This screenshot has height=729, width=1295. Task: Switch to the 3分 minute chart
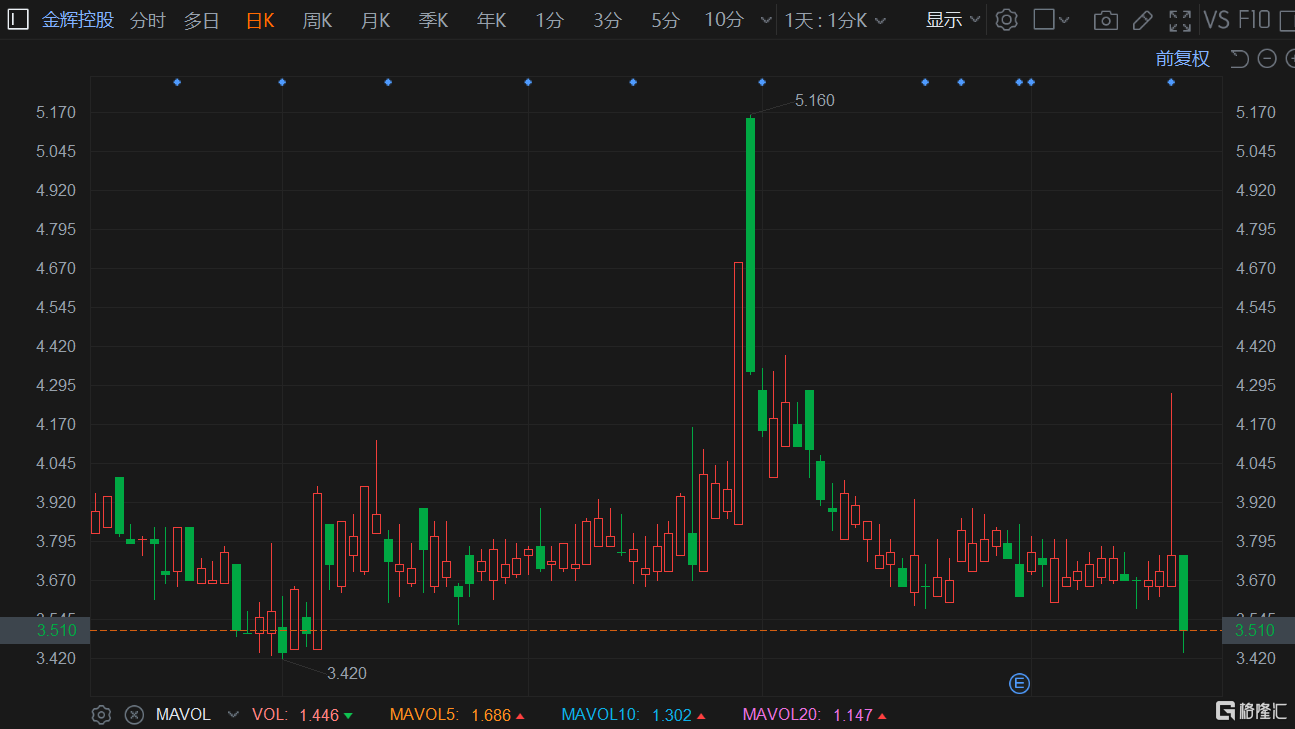pyautogui.click(x=607, y=20)
